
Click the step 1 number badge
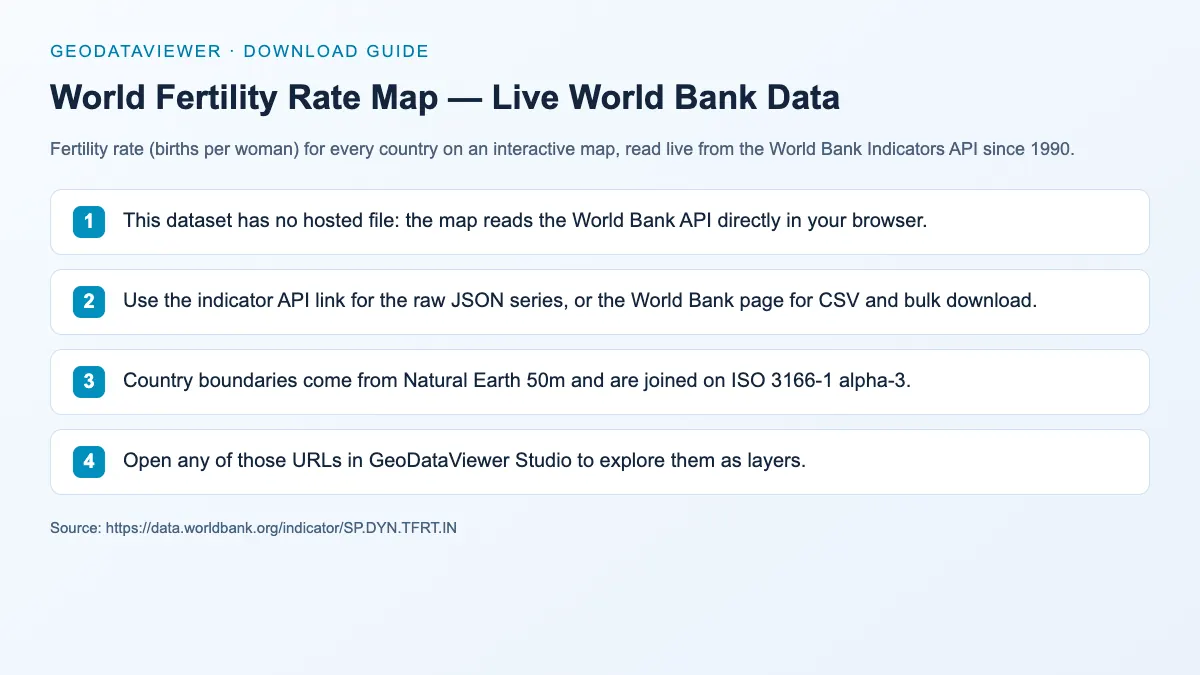[89, 222]
